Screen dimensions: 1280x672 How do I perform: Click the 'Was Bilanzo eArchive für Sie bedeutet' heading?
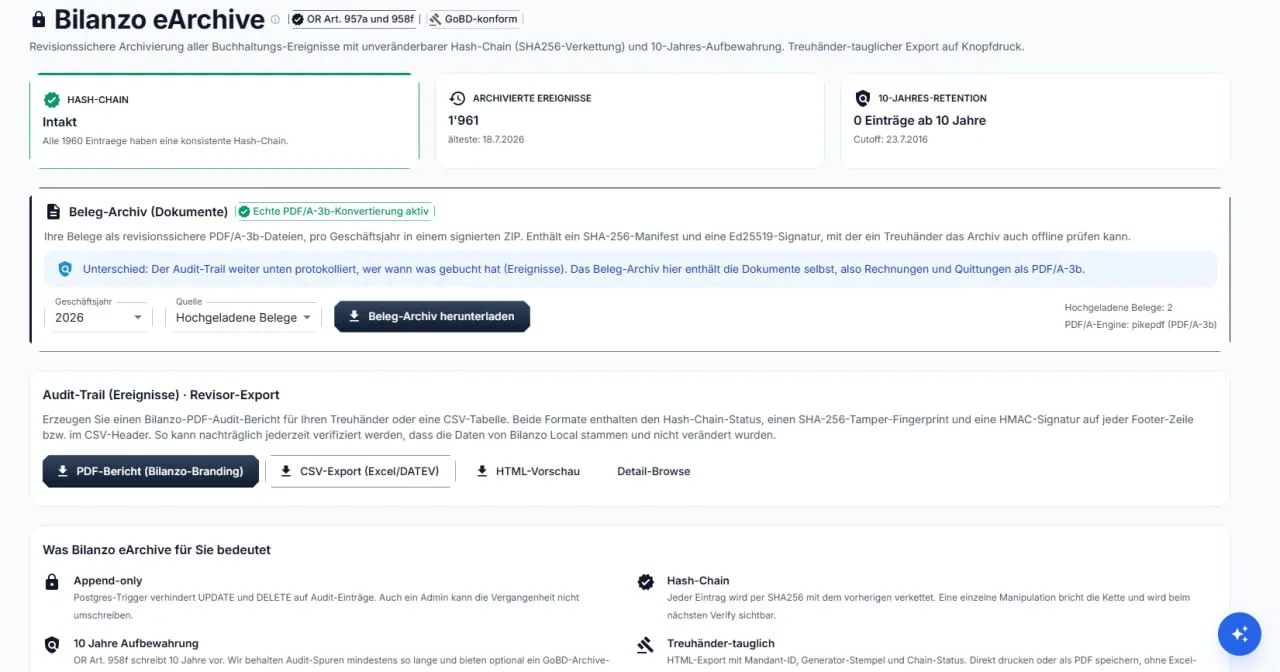pos(157,550)
